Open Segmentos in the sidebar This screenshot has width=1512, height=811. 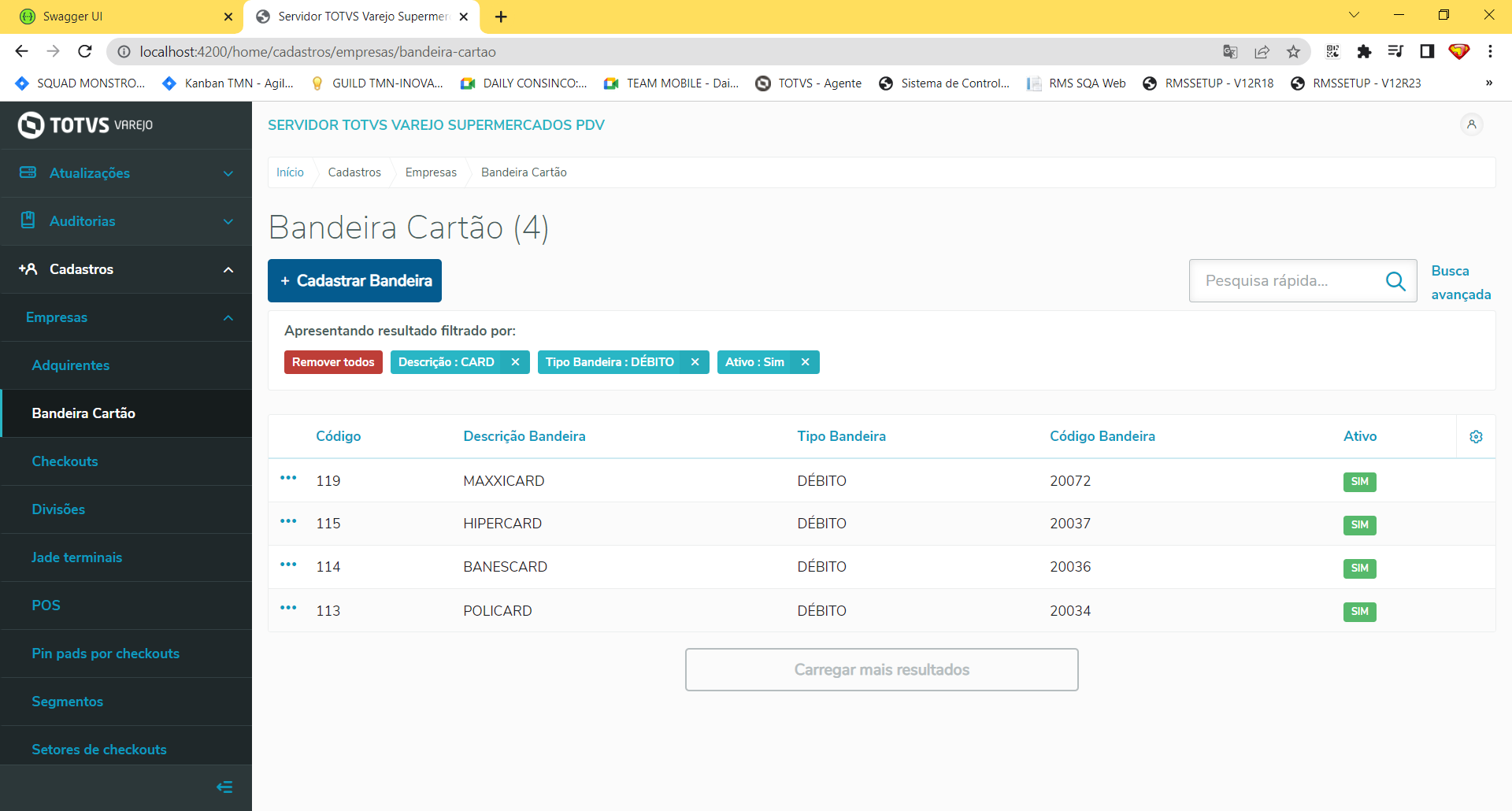[x=126, y=702]
